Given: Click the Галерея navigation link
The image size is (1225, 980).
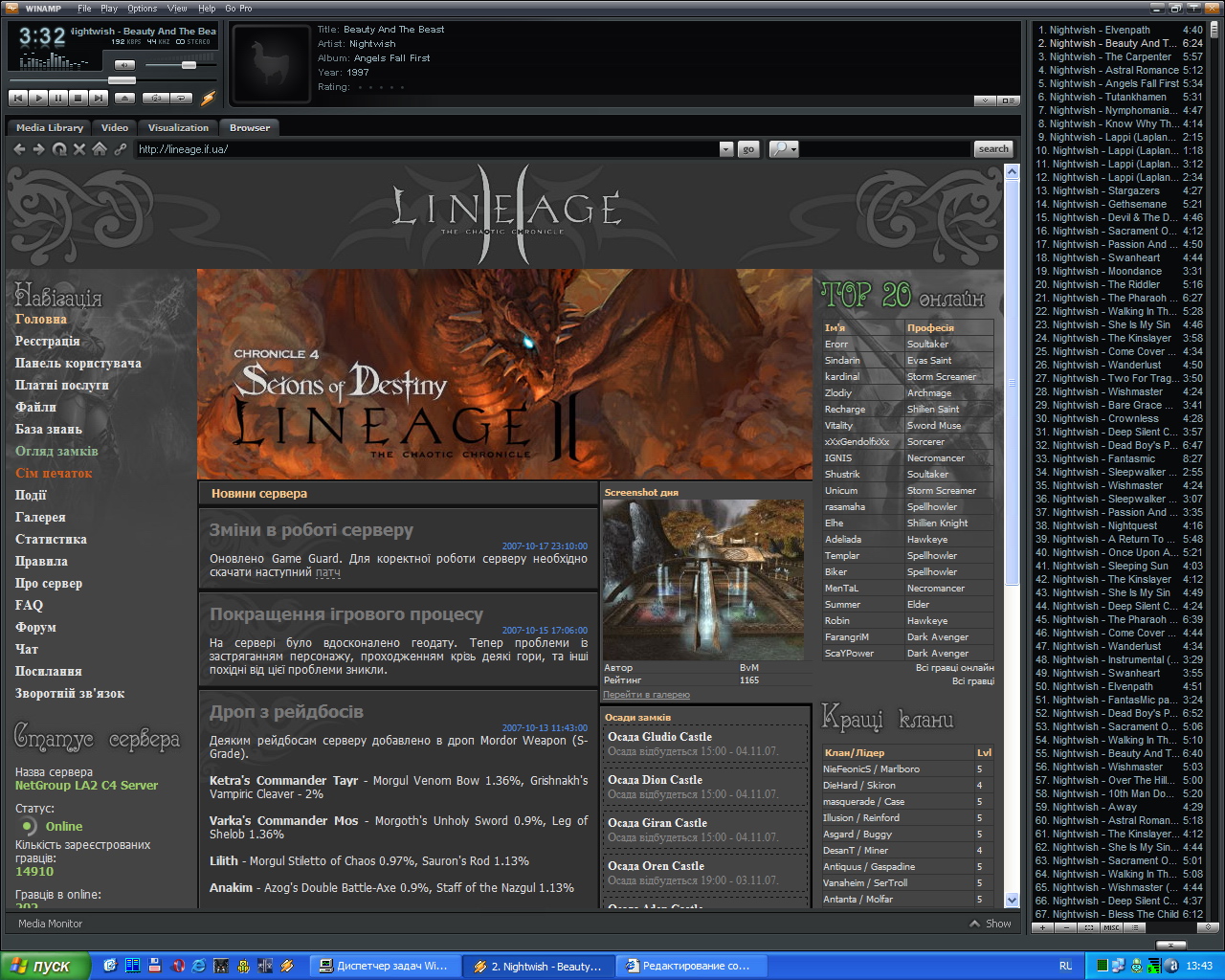Looking at the screenshot, I should pos(40,517).
